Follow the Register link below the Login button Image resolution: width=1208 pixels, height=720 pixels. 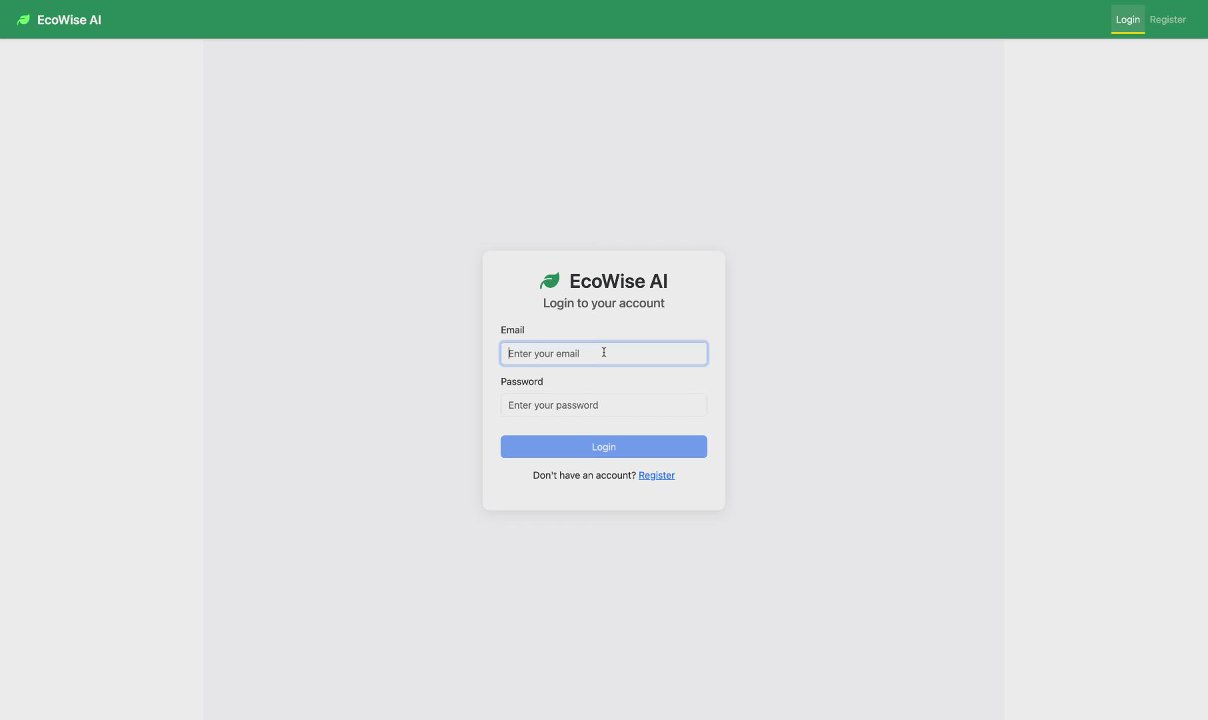point(657,475)
